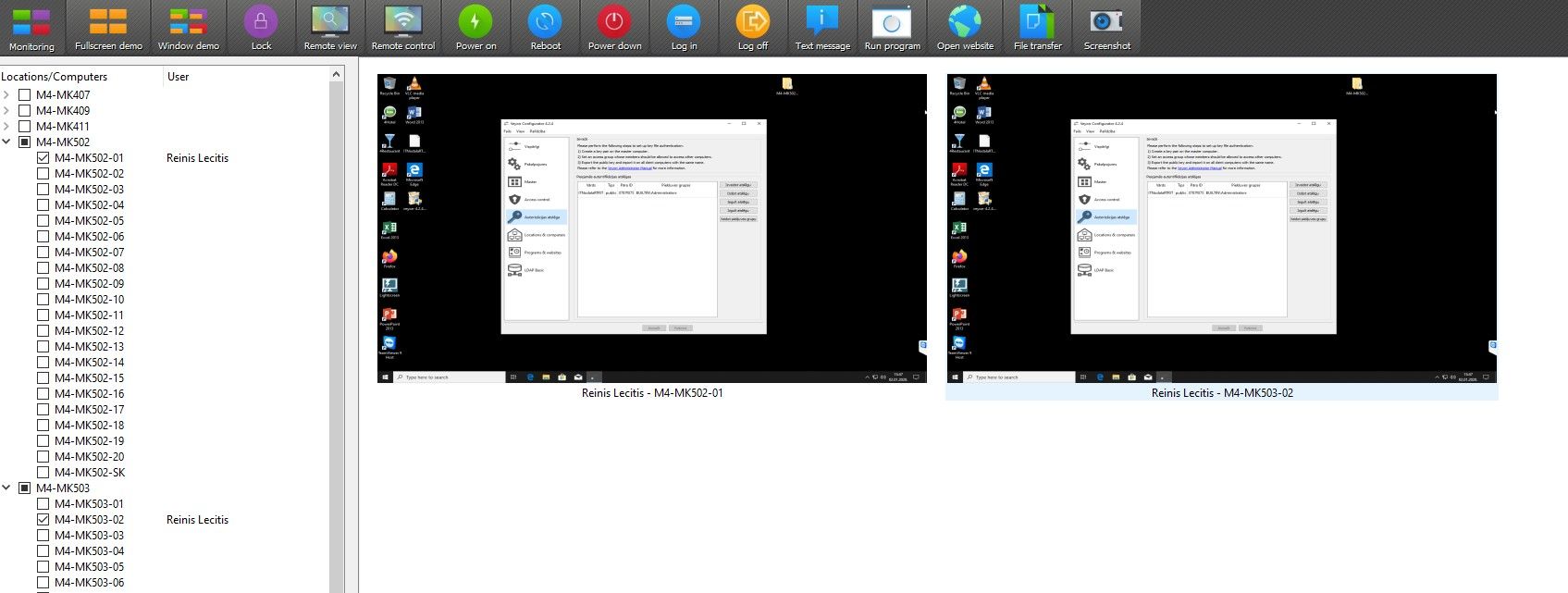Take a Screenshot of computers
The width and height of the screenshot is (1568, 593).
[x=1106, y=28]
